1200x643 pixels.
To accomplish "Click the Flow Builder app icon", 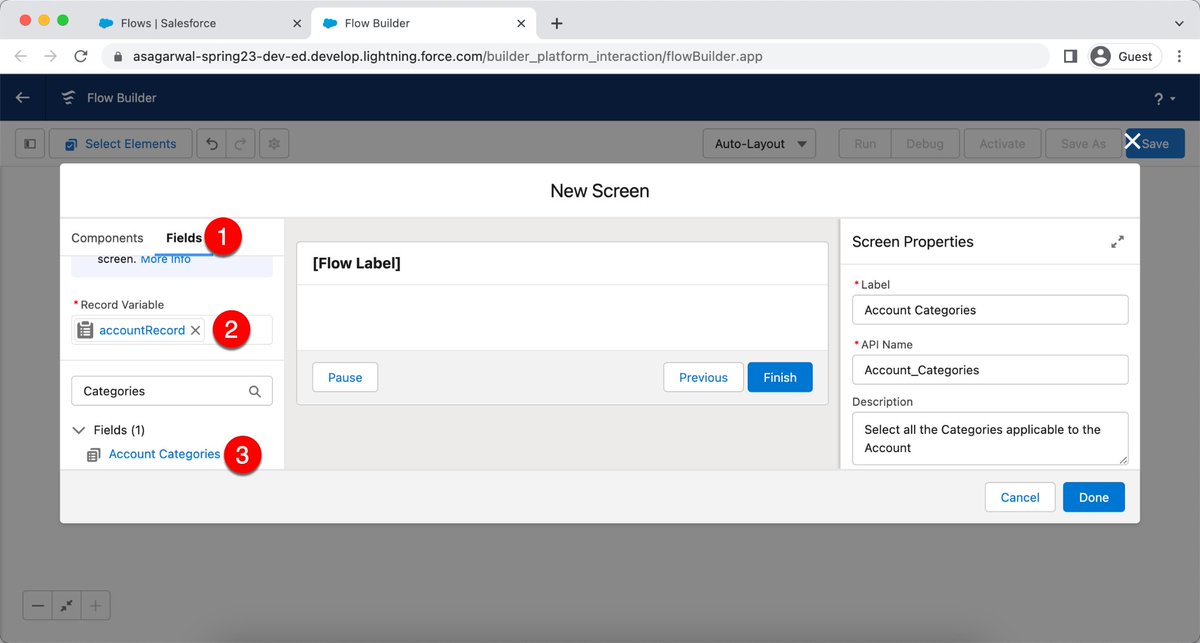I will tap(68, 98).
